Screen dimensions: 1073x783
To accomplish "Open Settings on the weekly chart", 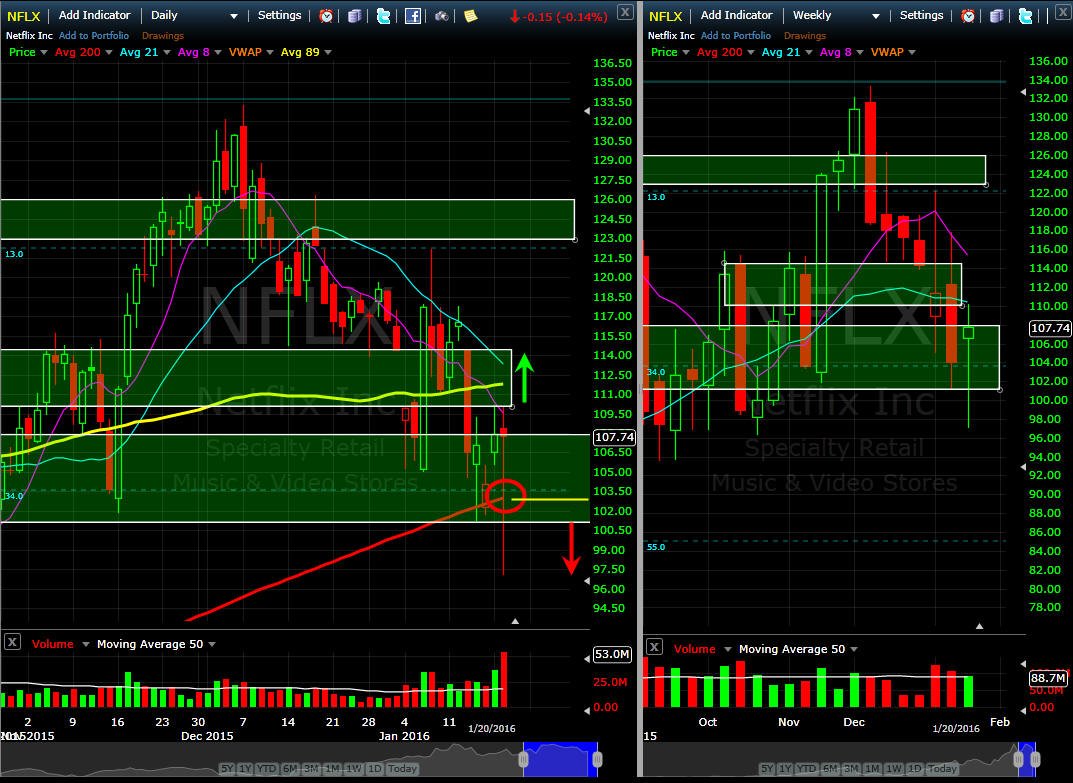I will [921, 15].
